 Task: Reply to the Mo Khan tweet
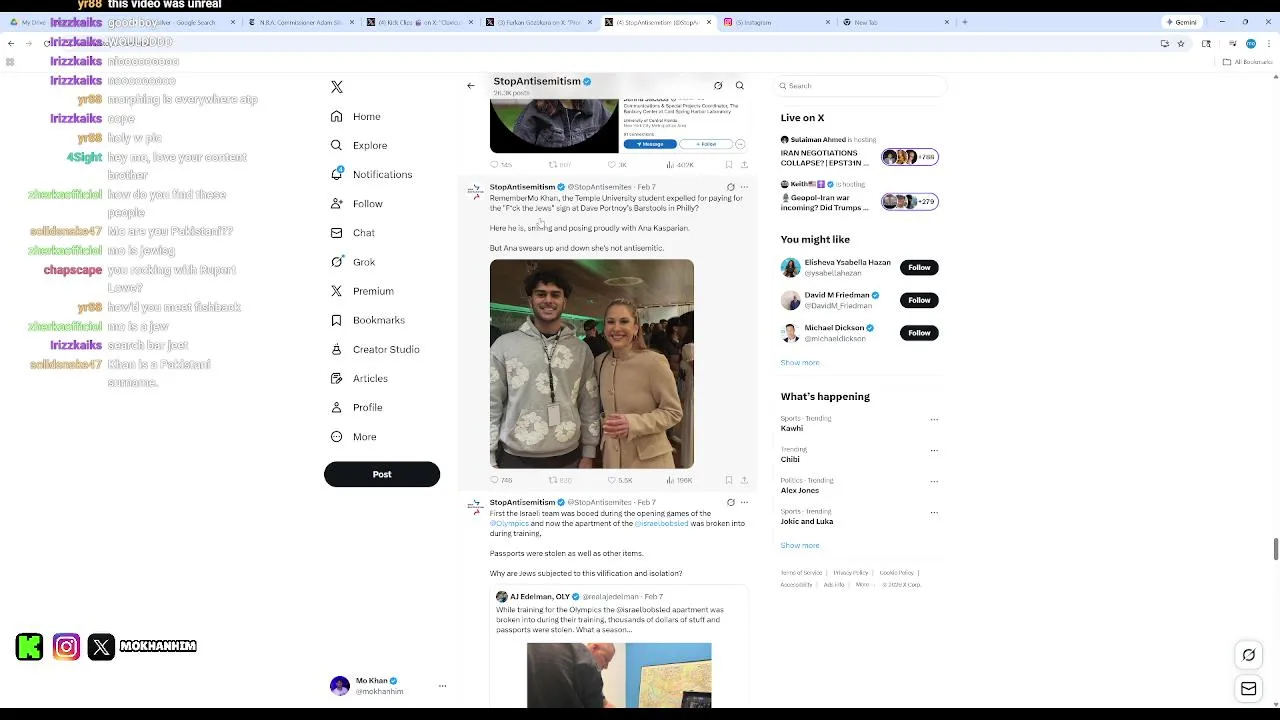click(494, 480)
